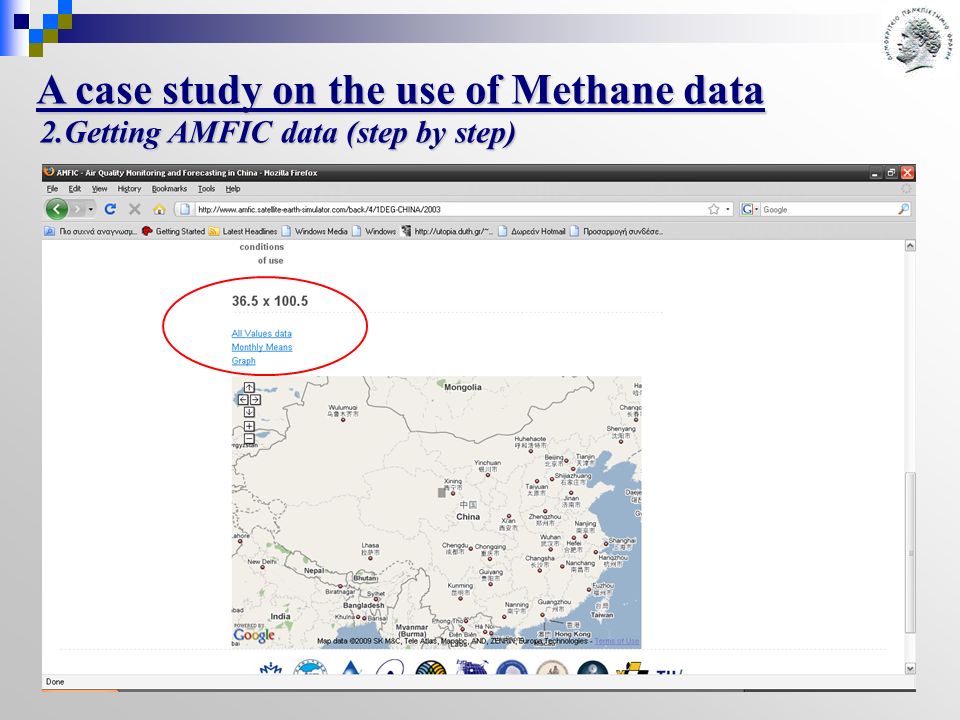Click into the Google search box
The width and height of the screenshot is (960, 720).
pyautogui.click(x=828, y=209)
